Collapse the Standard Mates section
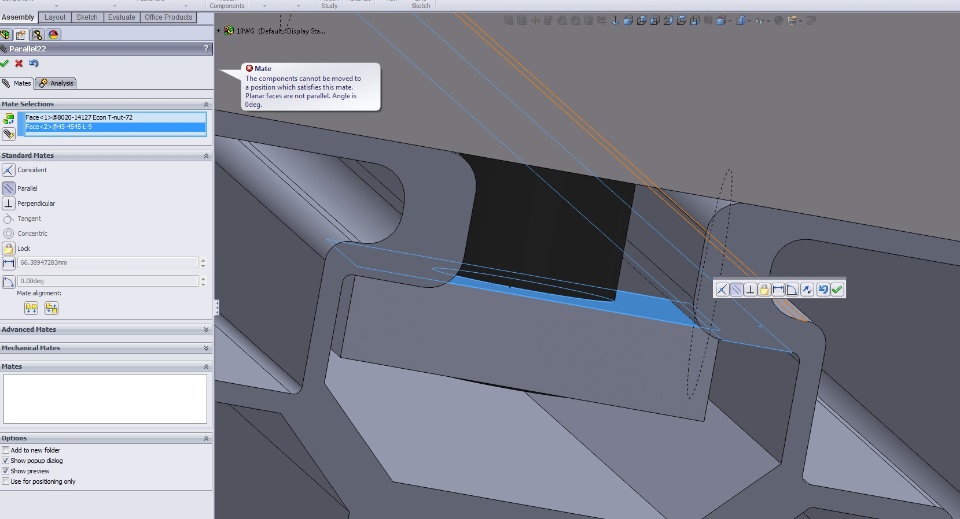This screenshot has height=519, width=960. click(206, 155)
